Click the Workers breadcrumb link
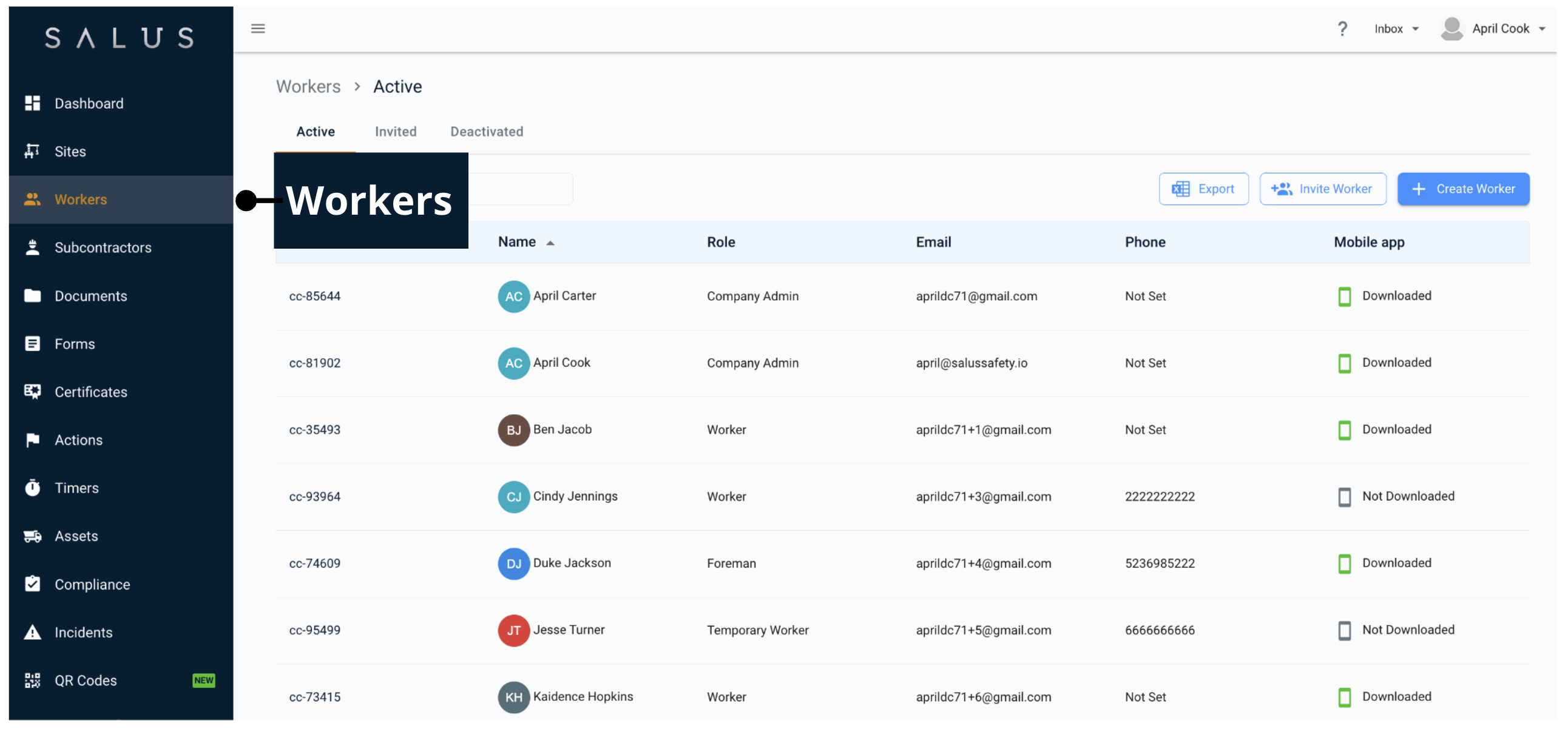The width and height of the screenshot is (1568, 729). pyautogui.click(x=308, y=86)
